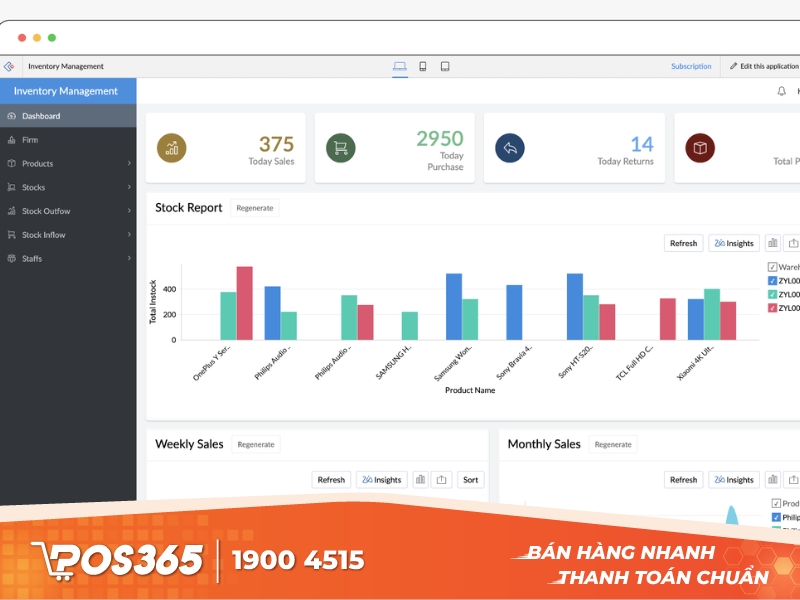Toggle the Warehouse legend checkbox
This screenshot has width=800, height=600.
coord(772,267)
